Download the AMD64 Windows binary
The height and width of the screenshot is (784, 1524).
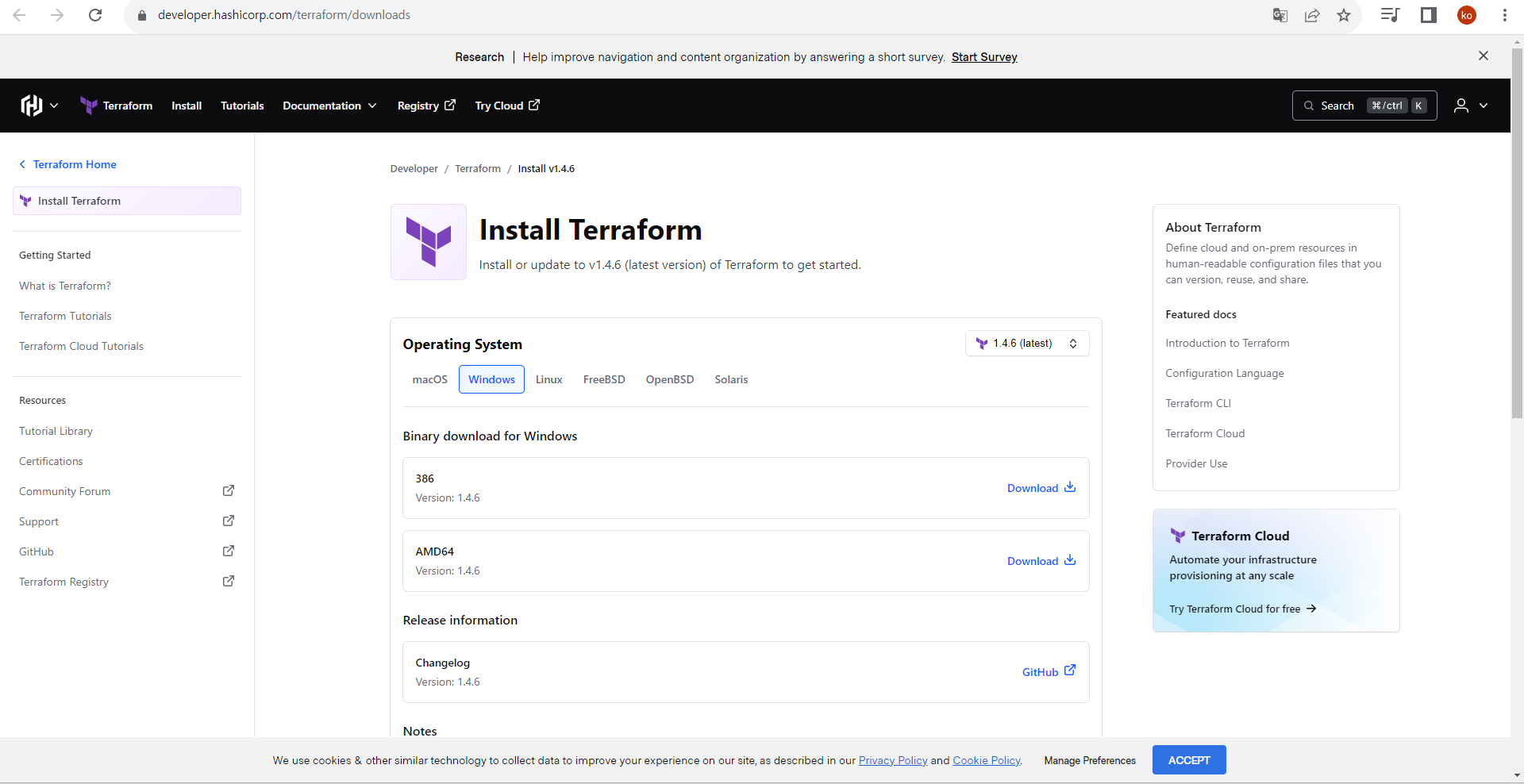[1041, 561]
